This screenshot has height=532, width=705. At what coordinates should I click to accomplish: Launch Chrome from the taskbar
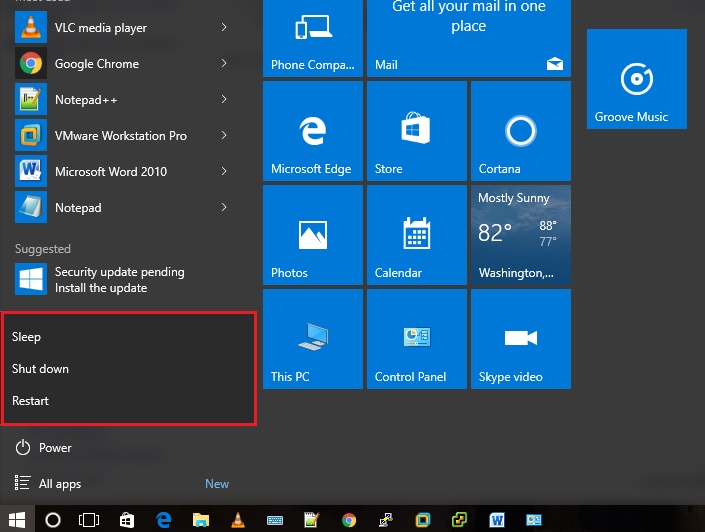click(349, 520)
